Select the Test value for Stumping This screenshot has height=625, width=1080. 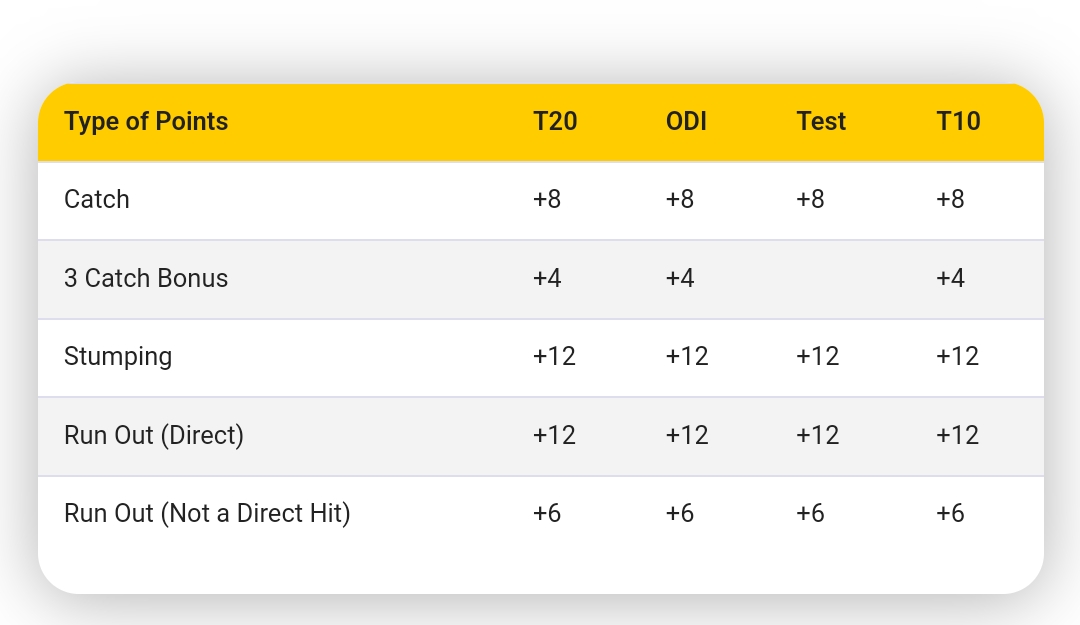click(817, 356)
